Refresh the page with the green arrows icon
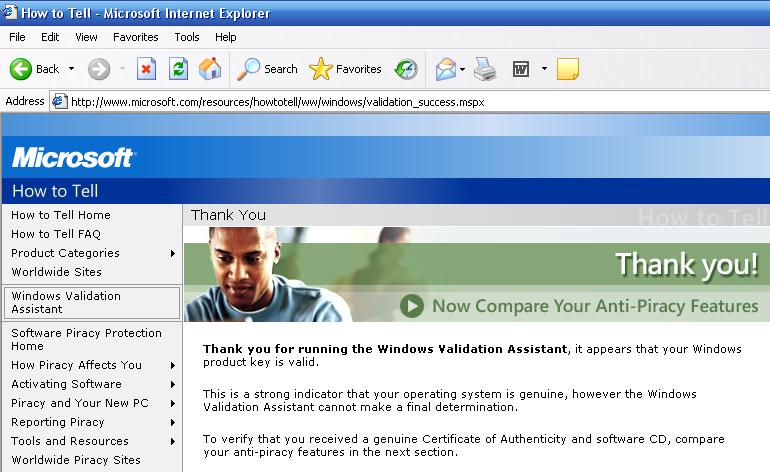This screenshot has width=770, height=472. pyautogui.click(x=178, y=69)
